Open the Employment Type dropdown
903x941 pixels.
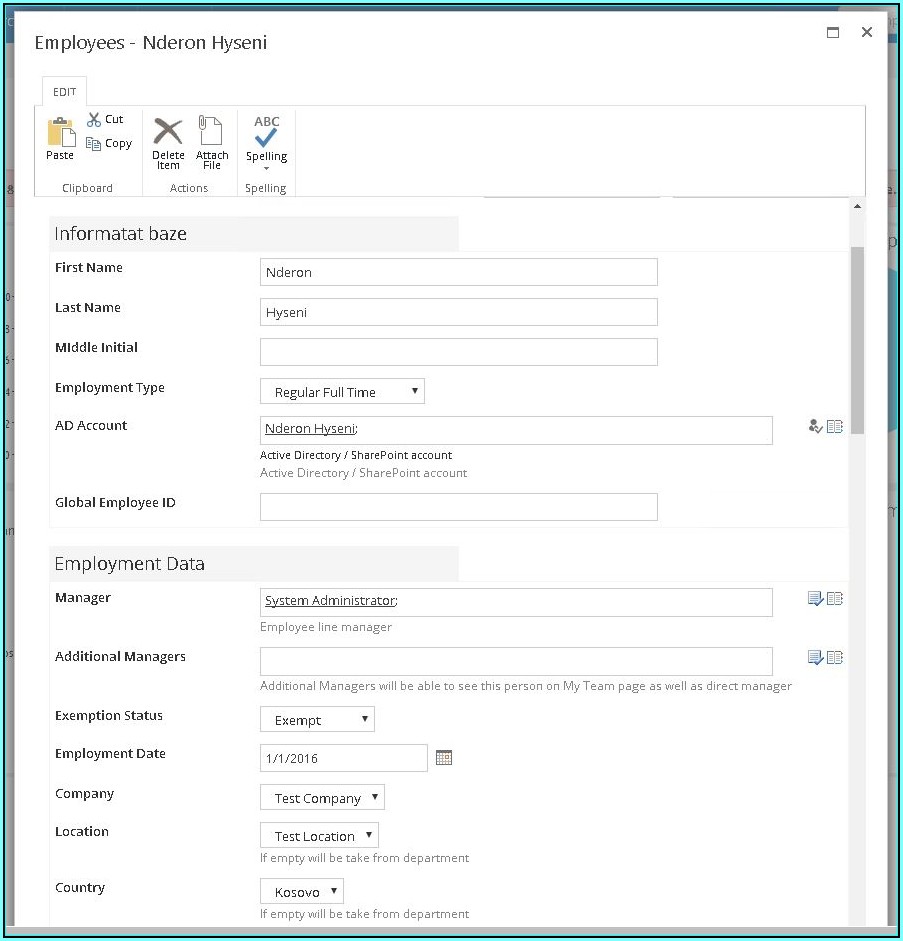tap(414, 391)
